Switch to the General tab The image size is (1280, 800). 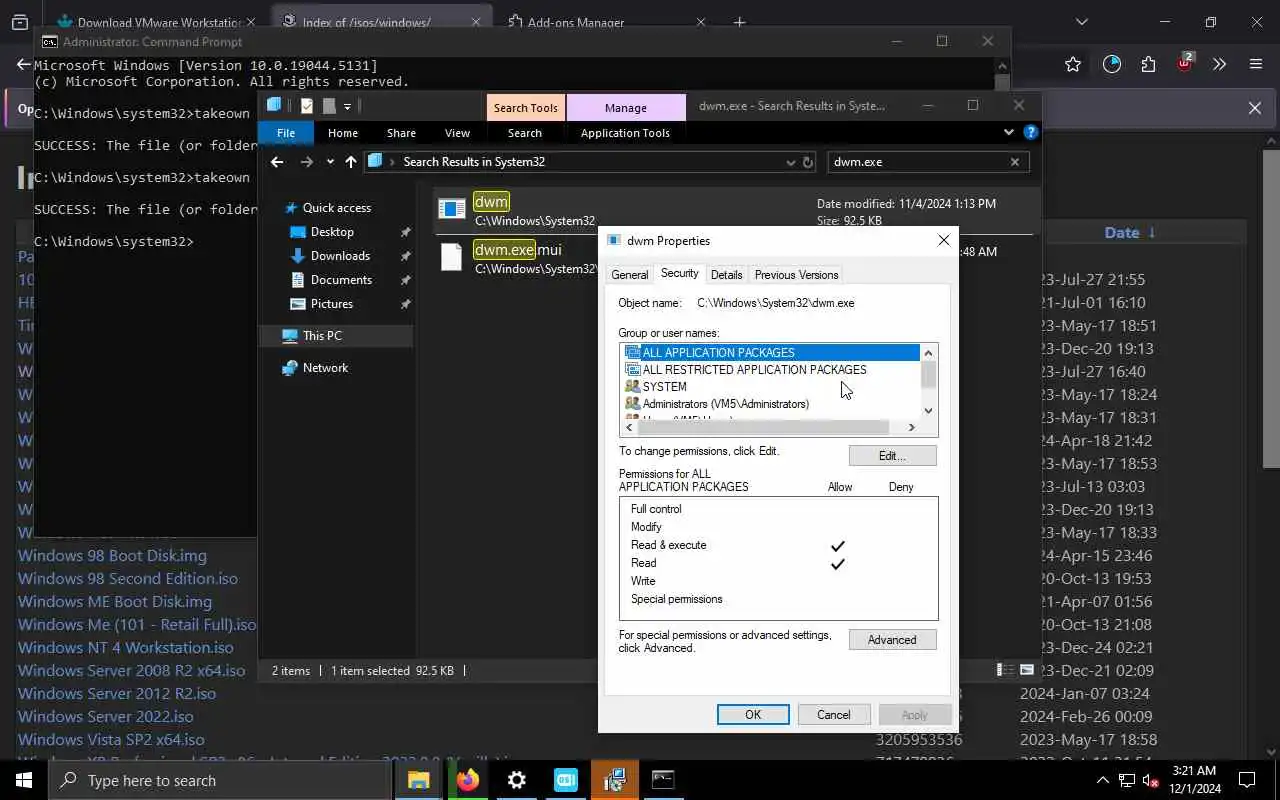pos(630,275)
